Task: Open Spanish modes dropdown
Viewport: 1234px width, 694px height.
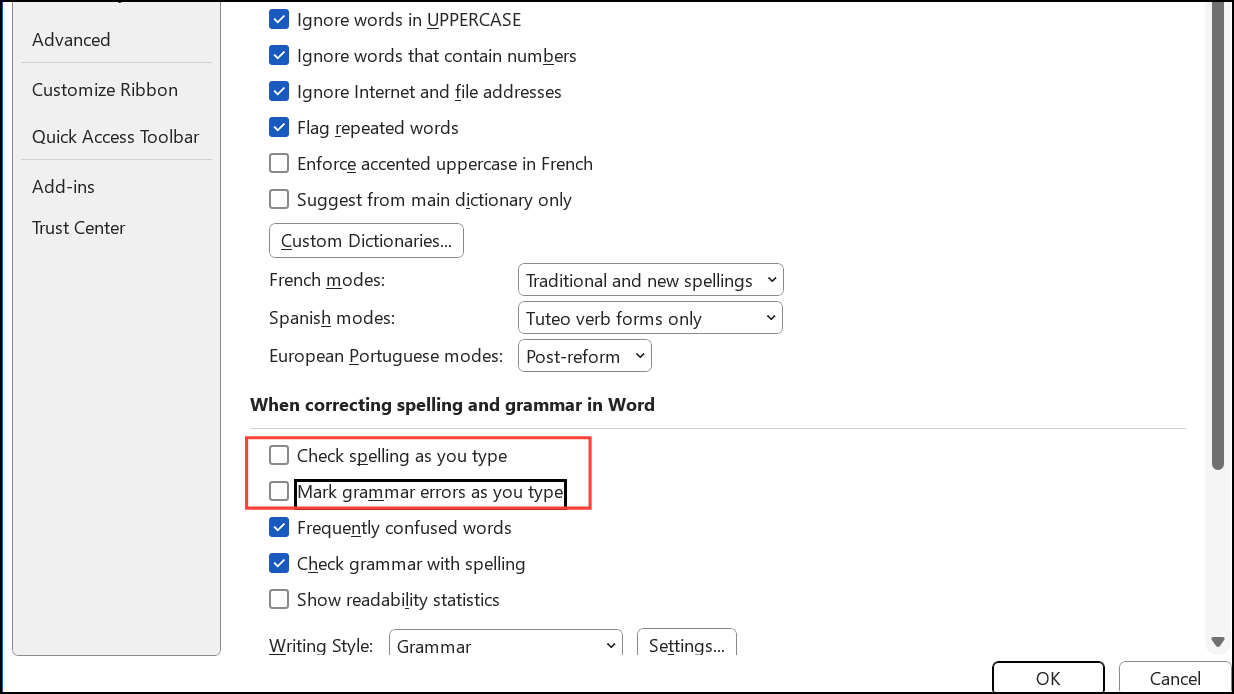Action: click(650, 318)
